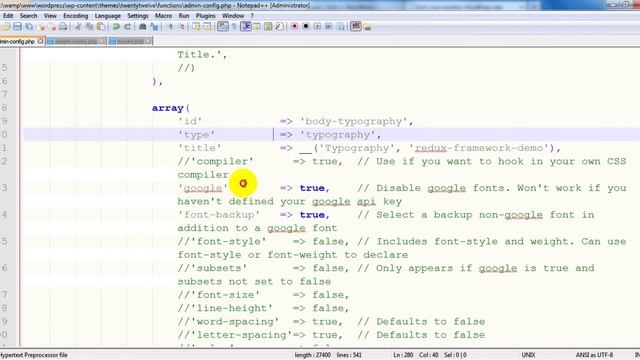Screen dimensions: 640x360
Task: Open the Replace toolbar icon
Action: coord(154,27)
